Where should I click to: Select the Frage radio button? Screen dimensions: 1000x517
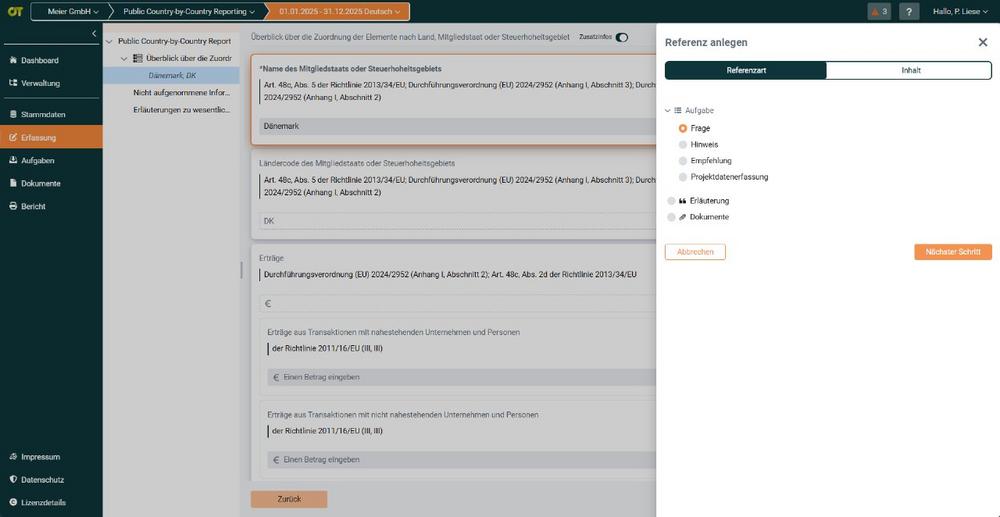pyautogui.click(x=683, y=128)
